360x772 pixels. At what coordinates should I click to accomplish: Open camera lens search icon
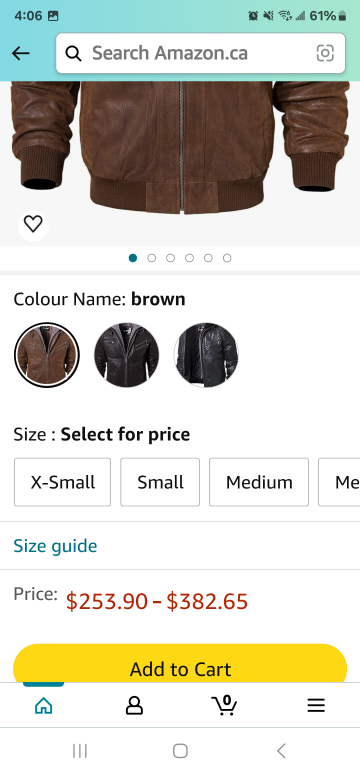325,53
